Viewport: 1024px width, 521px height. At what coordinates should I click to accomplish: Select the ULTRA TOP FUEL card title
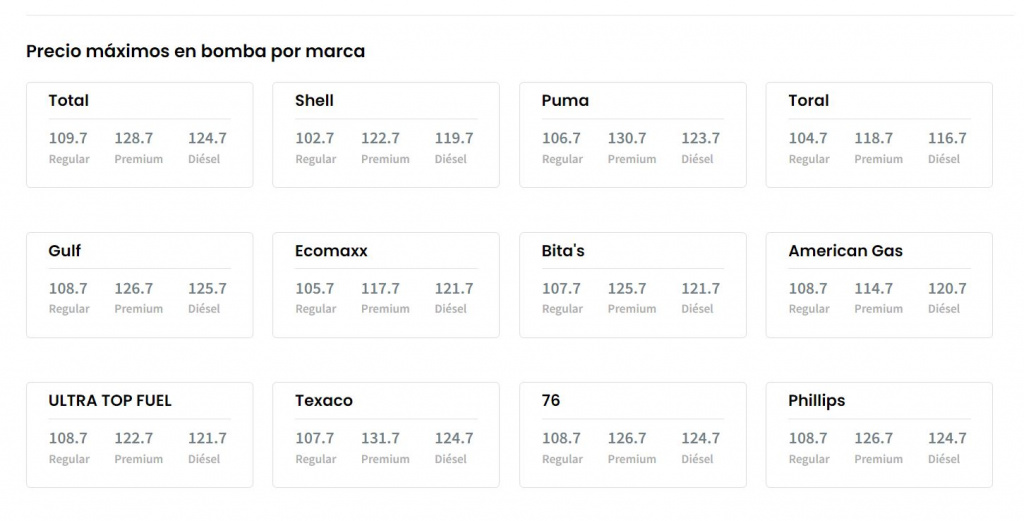(110, 401)
